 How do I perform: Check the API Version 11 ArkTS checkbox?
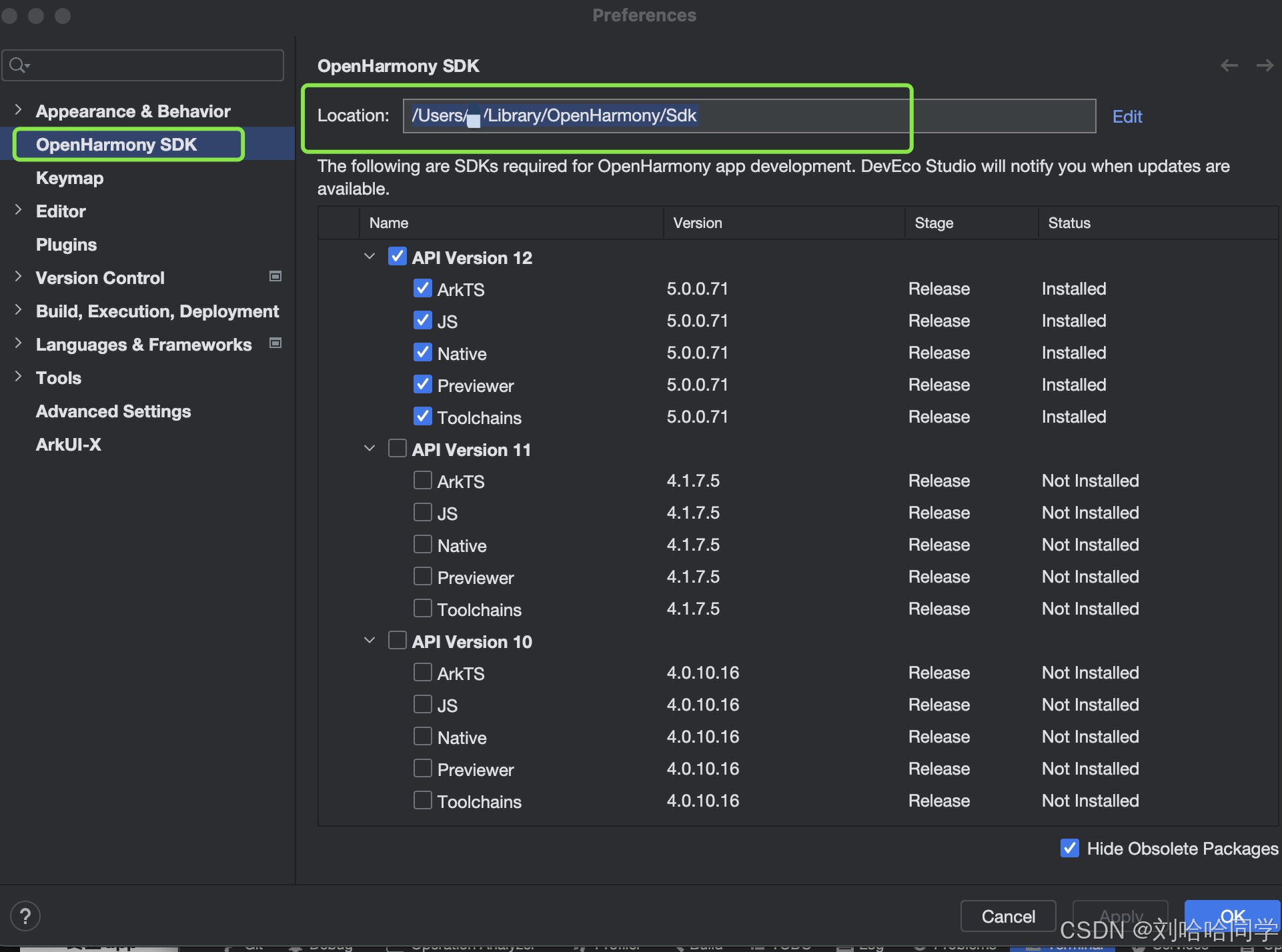(423, 481)
